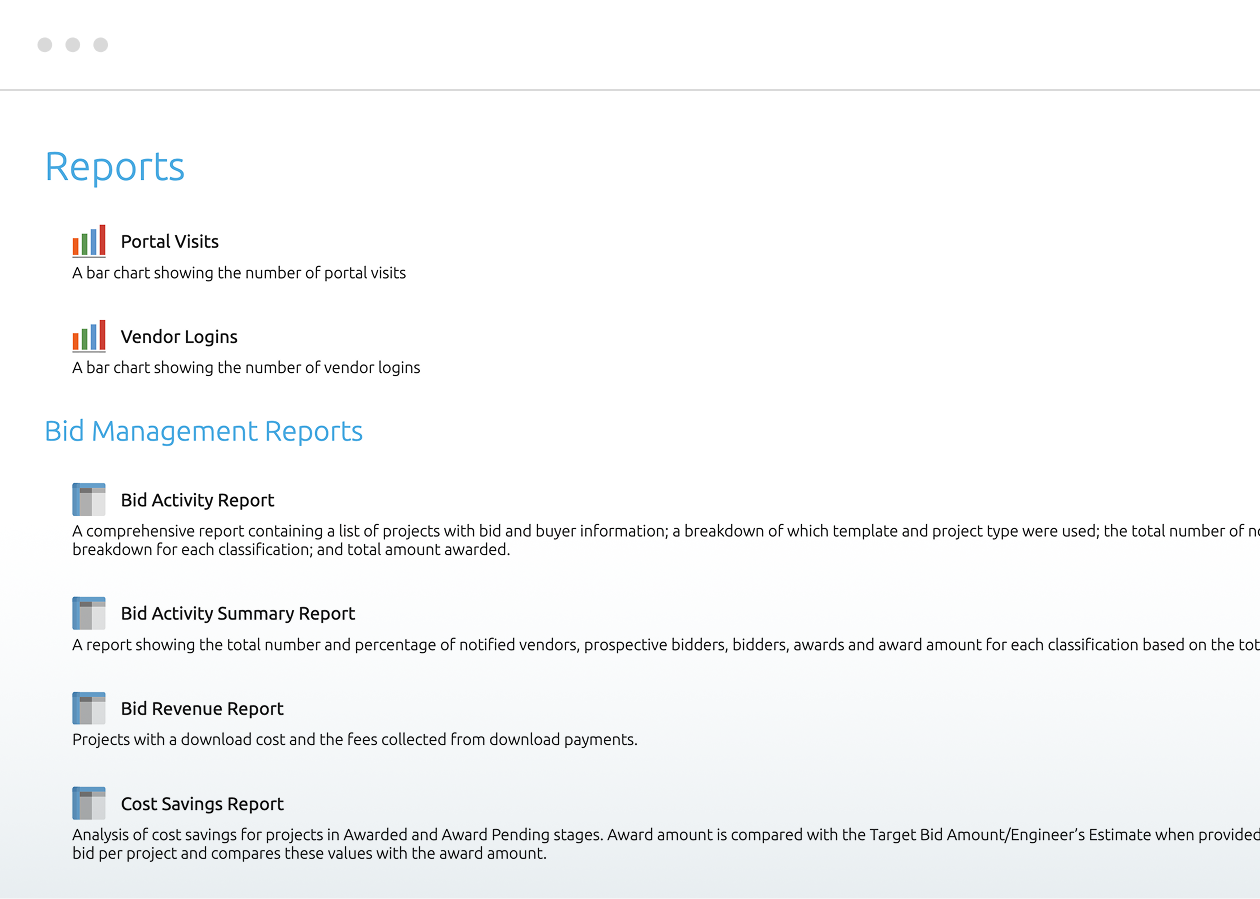
Task: Select the Bid Activity Report table icon
Action: (x=89, y=500)
